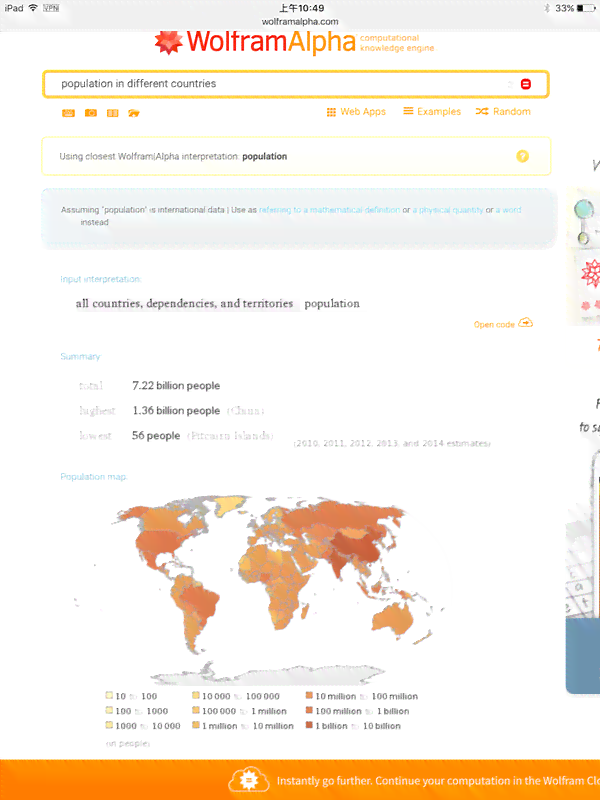Image resolution: width=600 pixels, height=800 pixels.
Task: Click the data input table icon
Action: [113, 113]
